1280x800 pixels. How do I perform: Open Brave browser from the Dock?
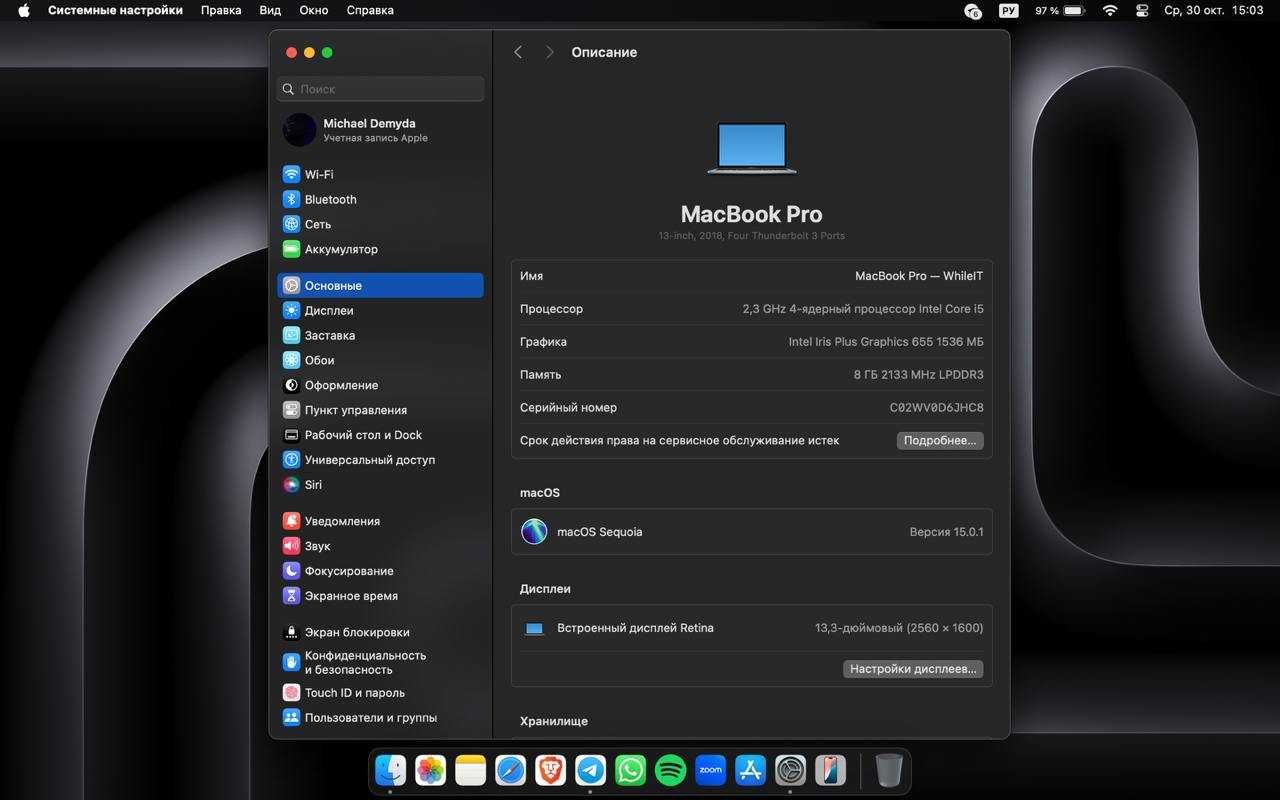[551, 770]
